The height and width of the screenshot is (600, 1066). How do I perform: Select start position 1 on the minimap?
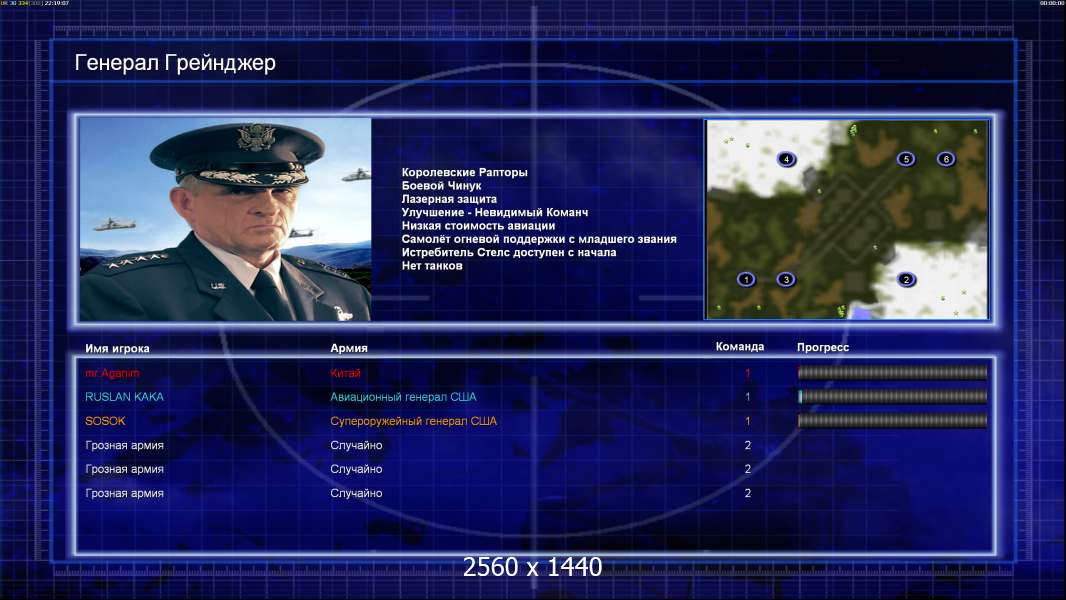[746, 279]
